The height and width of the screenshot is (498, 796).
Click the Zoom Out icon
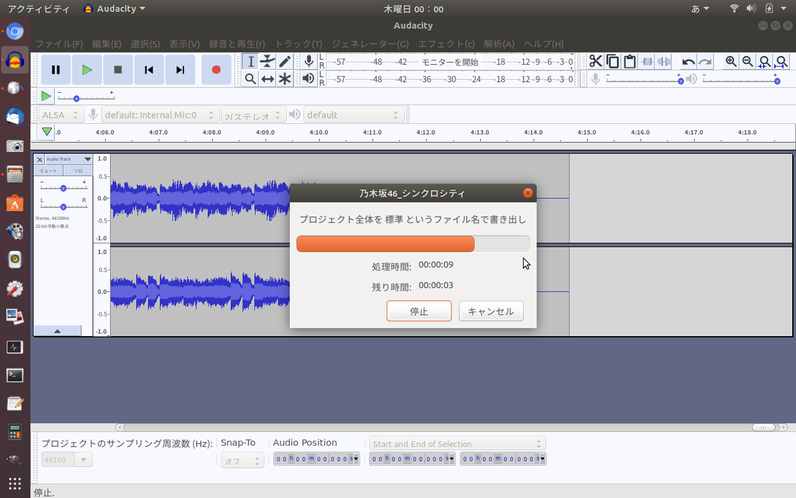point(748,61)
